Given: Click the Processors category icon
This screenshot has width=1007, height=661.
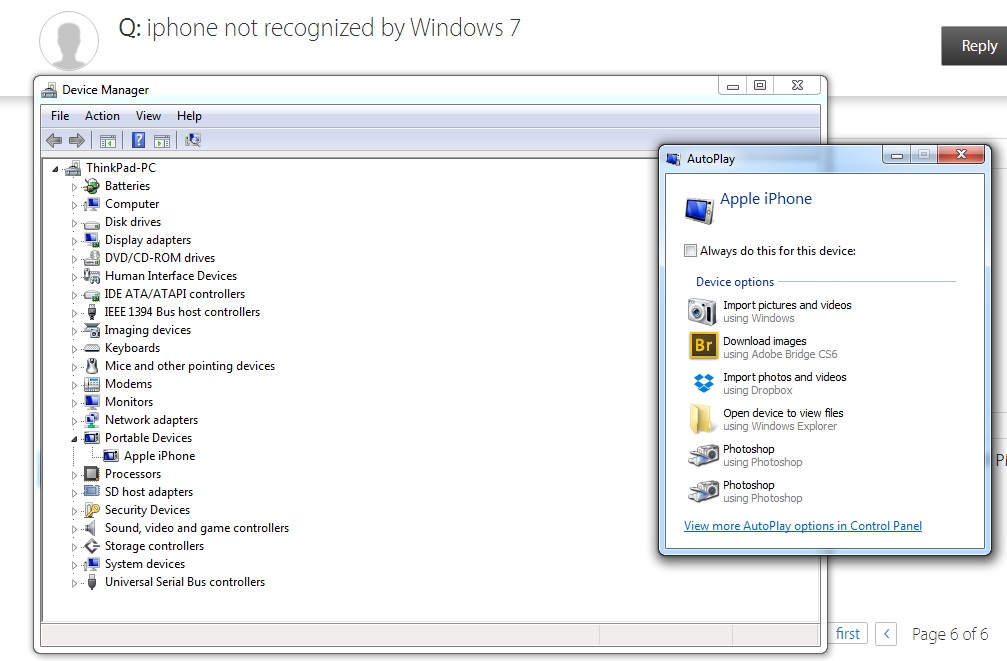Looking at the screenshot, I should pos(92,473).
